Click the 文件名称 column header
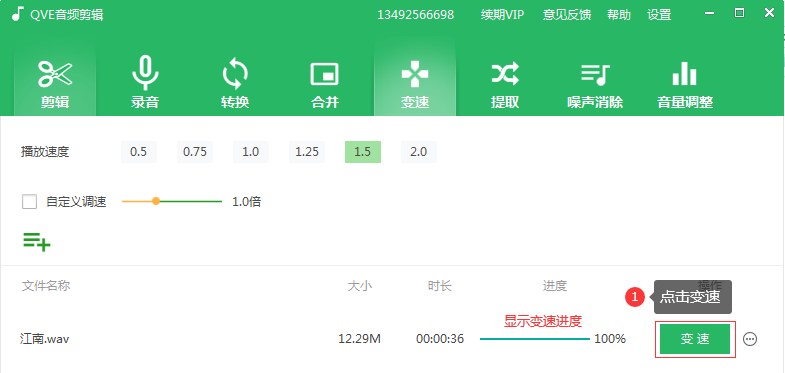The image size is (785, 373). click(x=46, y=286)
